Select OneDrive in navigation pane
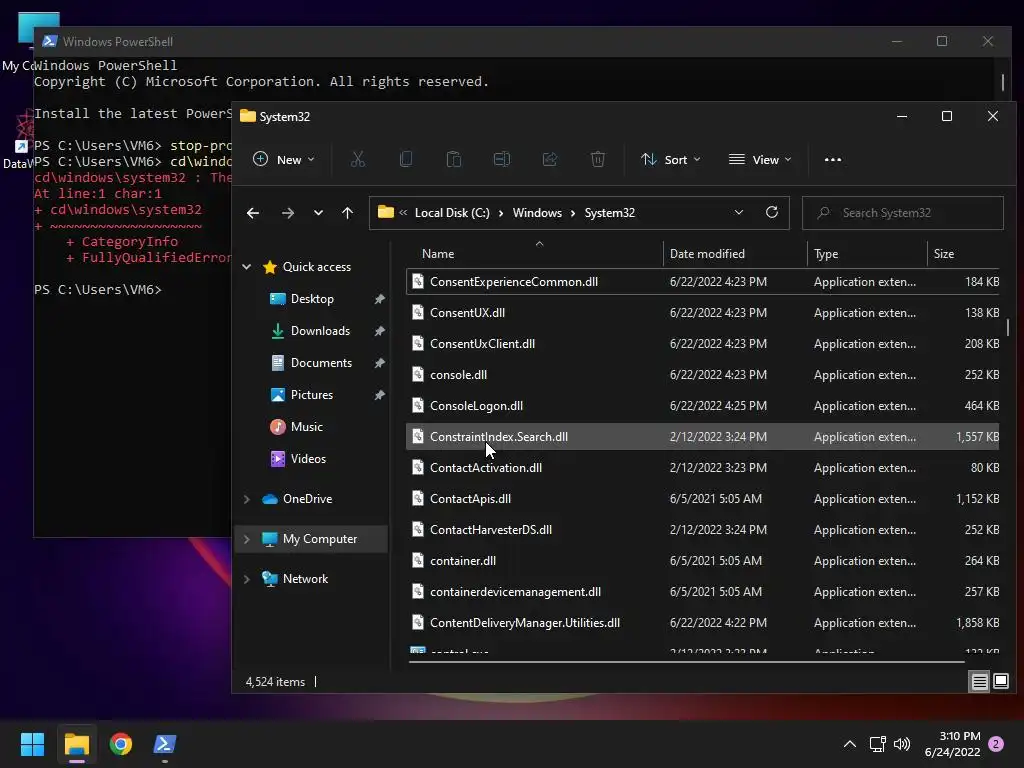Screen dimensions: 1024x768 click(x=307, y=498)
